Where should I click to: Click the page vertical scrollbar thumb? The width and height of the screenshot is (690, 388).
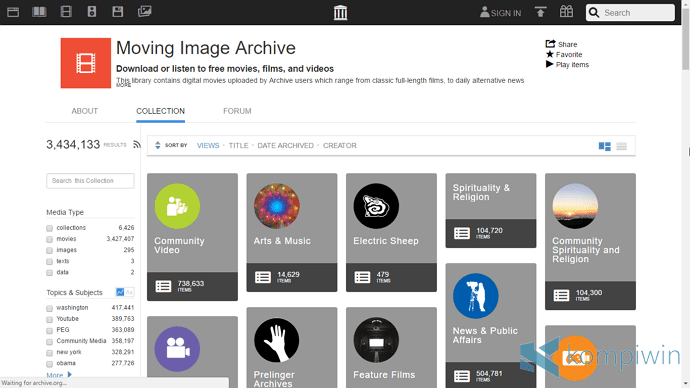686,39
